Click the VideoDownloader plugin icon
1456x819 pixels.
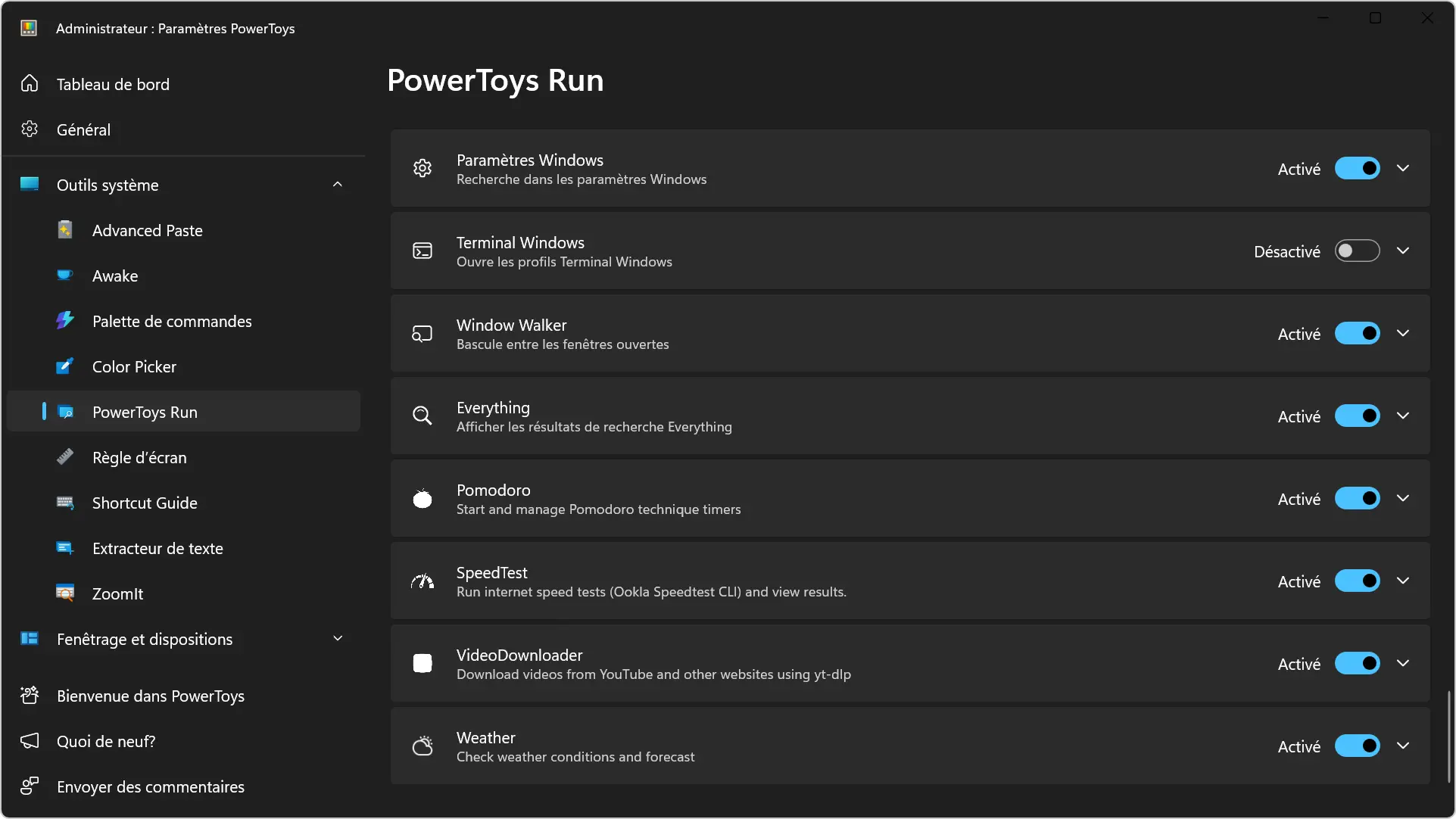pos(422,663)
